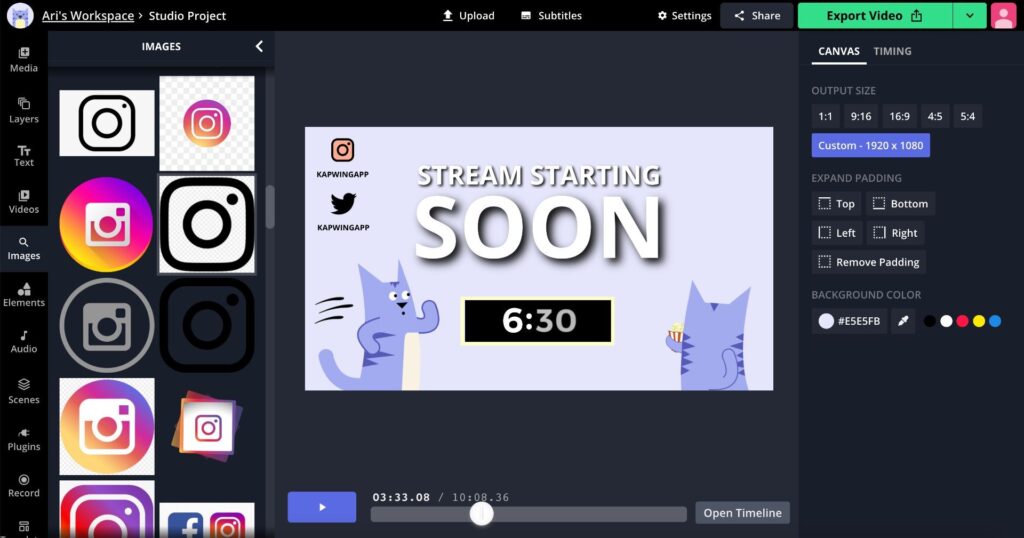1024x538 pixels.
Task: Click the Images panel scrollbar
Action: 270,207
